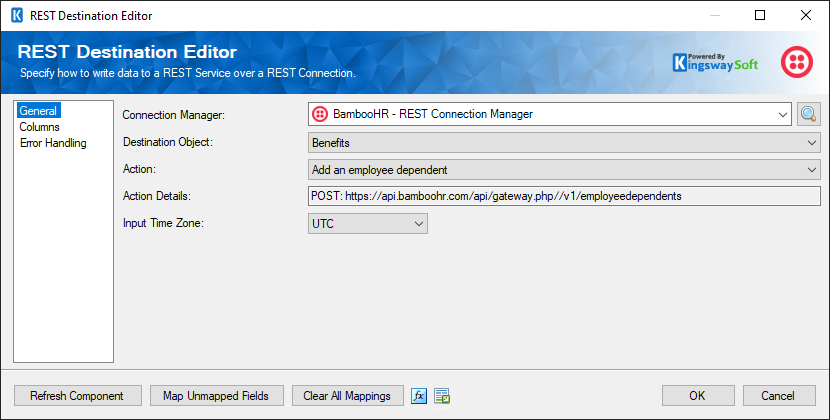Expand the Destination Object dropdown showing Benefits
This screenshot has width=830, height=420.
[x=564, y=142]
